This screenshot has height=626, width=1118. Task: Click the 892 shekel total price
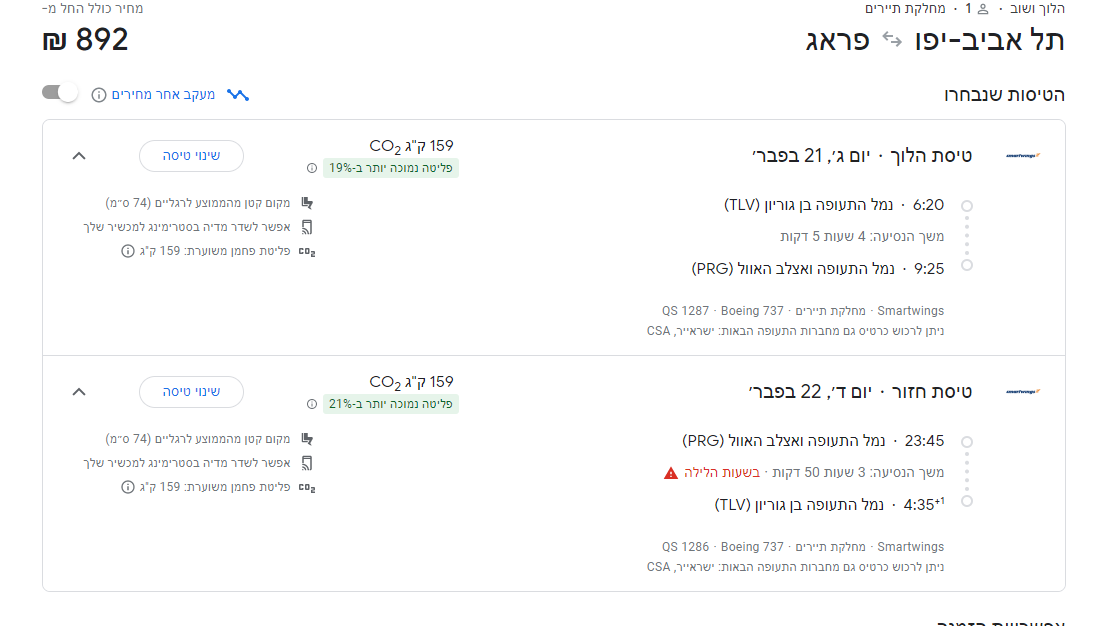click(x=86, y=41)
